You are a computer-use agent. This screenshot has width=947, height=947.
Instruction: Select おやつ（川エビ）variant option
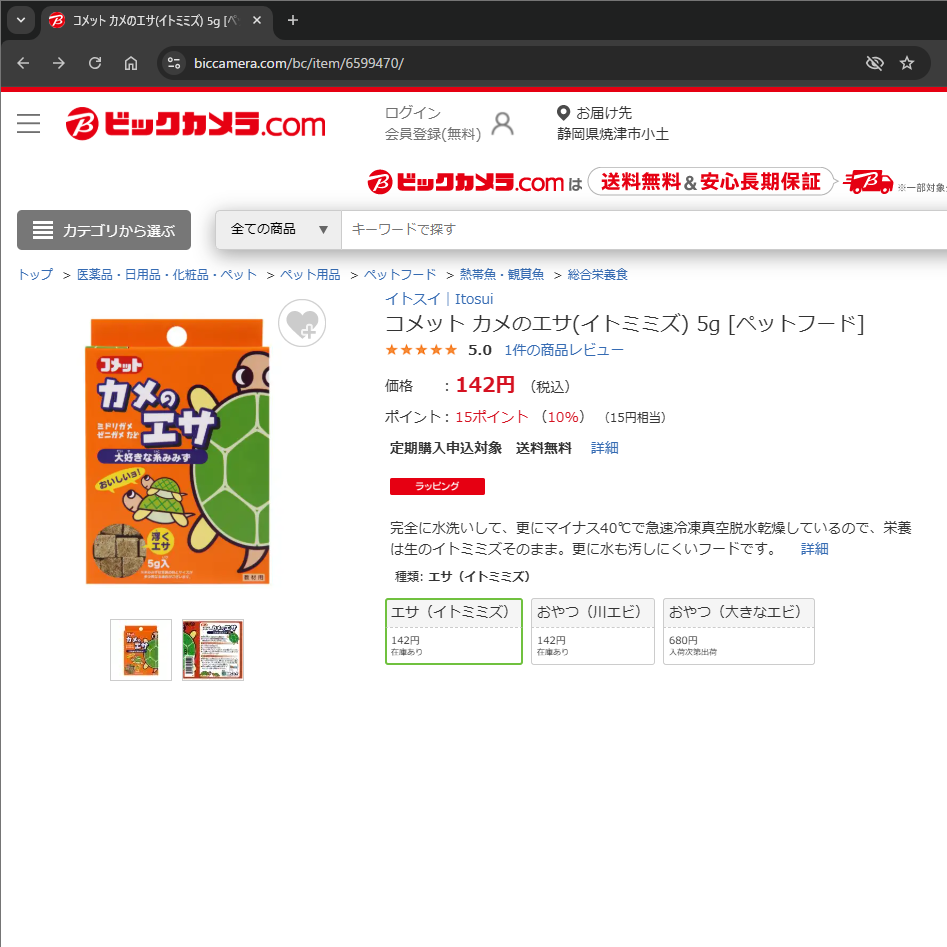(x=592, y=632)
